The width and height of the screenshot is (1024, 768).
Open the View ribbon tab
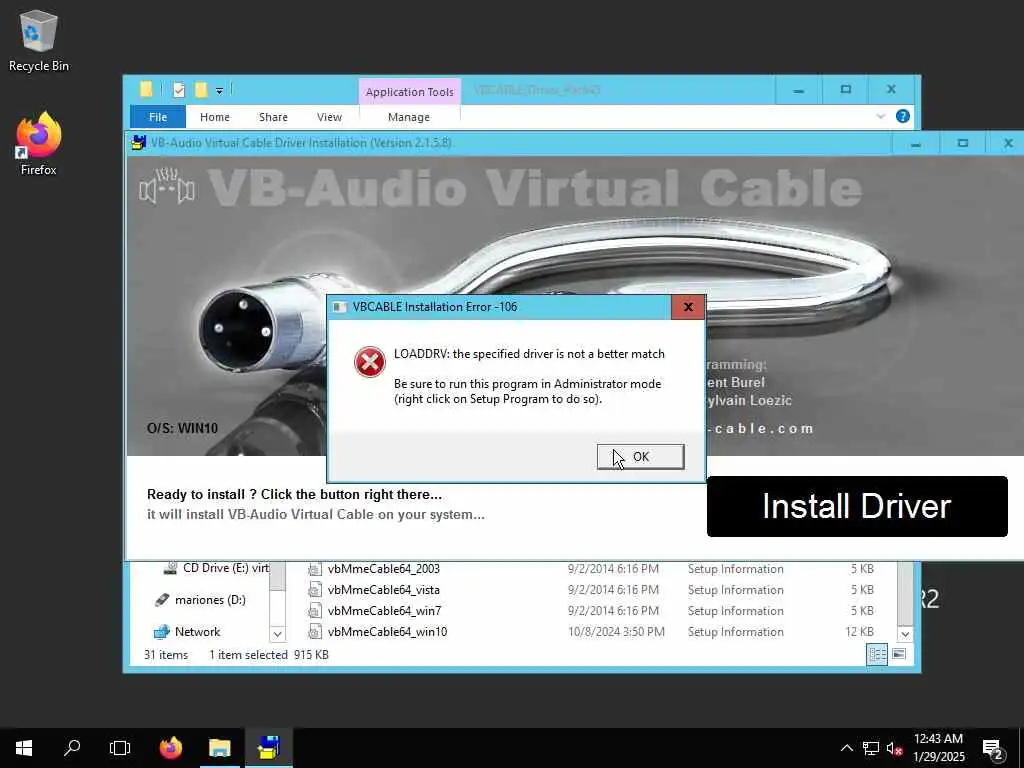click(329, 117)
